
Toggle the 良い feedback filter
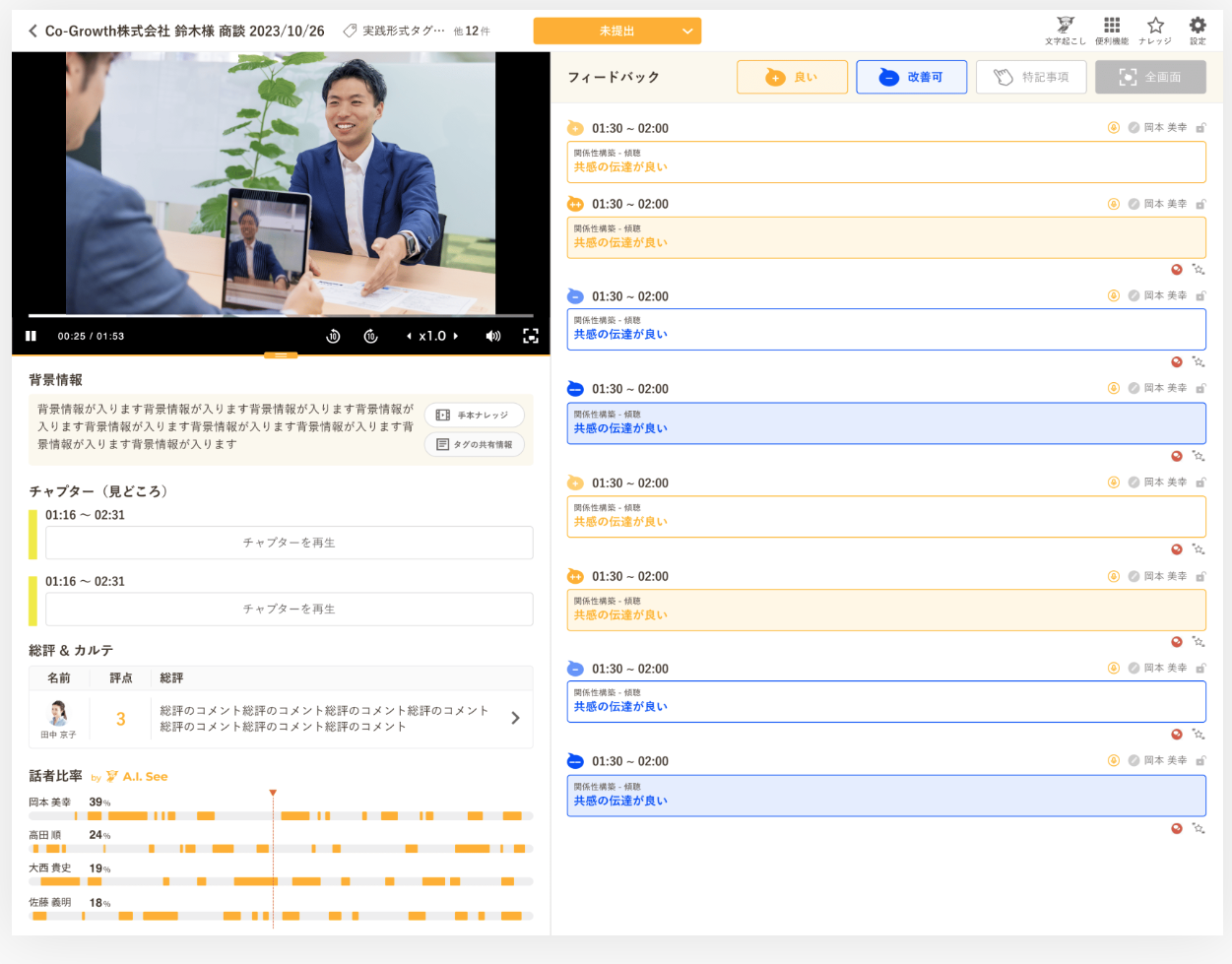(x=792, y=77)
